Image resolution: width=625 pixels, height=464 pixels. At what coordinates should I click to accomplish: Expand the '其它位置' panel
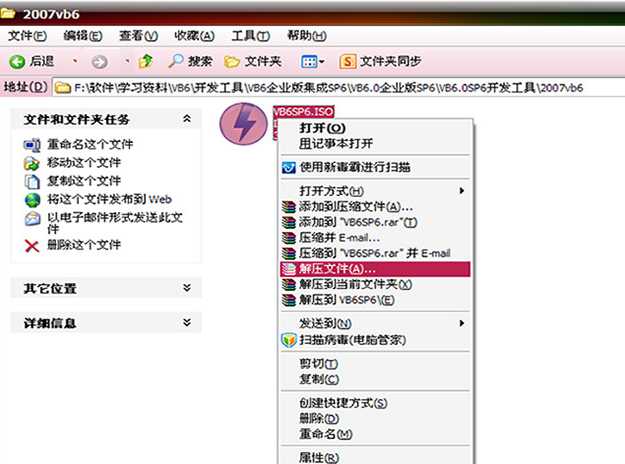pyautogui.click(x=187, y=288)
